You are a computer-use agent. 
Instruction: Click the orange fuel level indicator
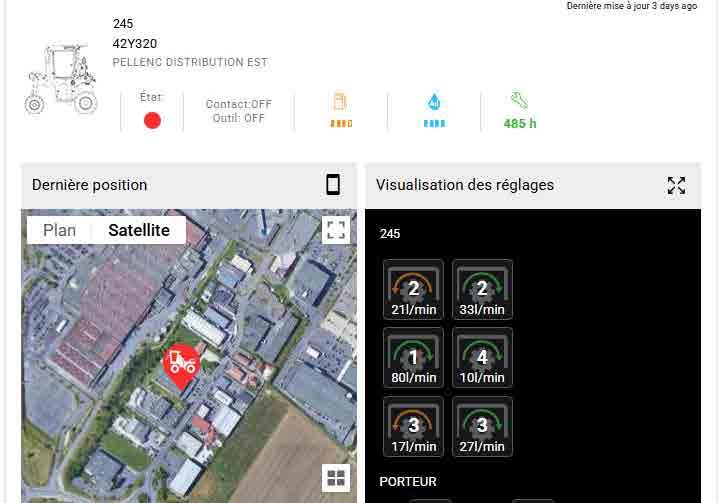coord(341,110)
